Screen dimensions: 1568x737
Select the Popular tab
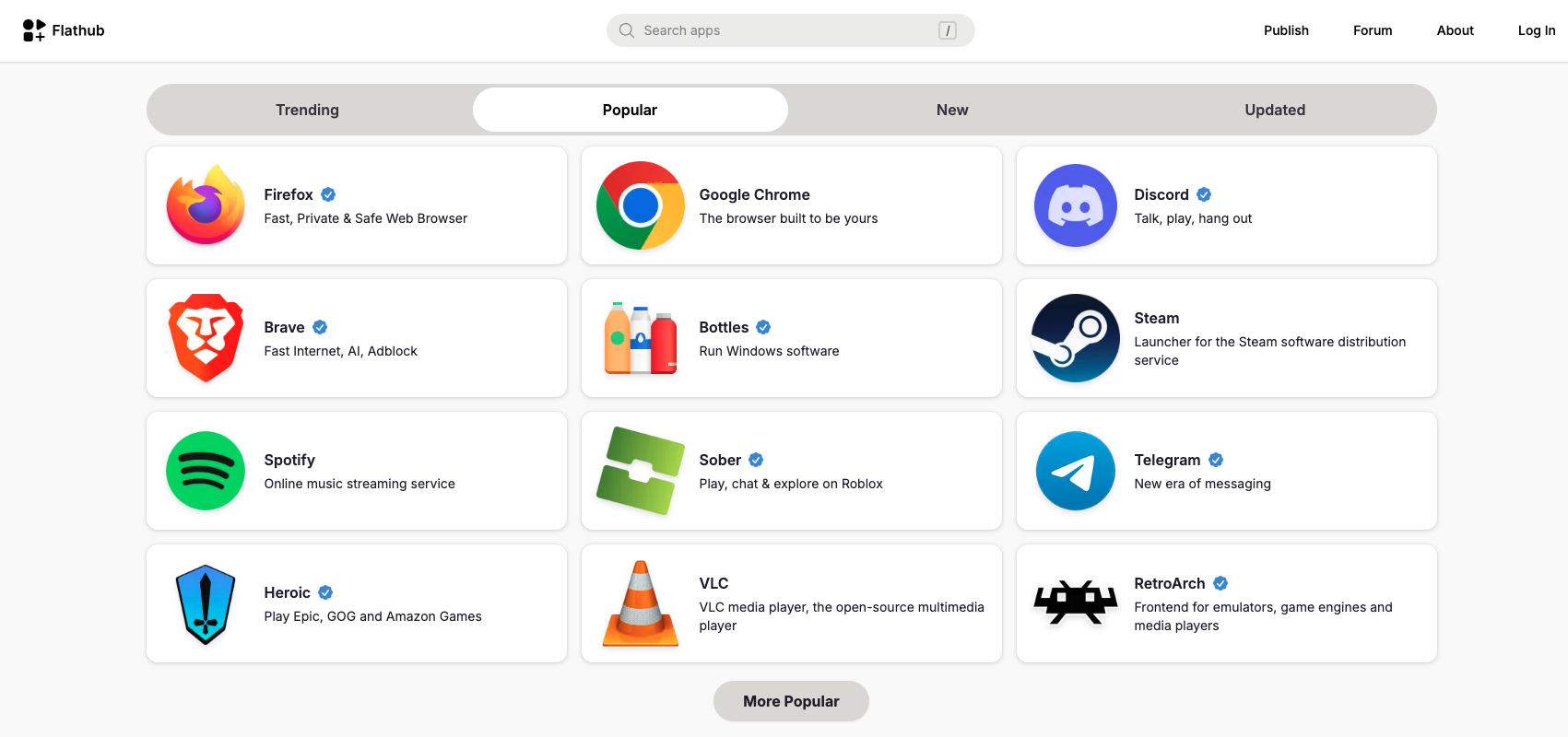point(631,110)
